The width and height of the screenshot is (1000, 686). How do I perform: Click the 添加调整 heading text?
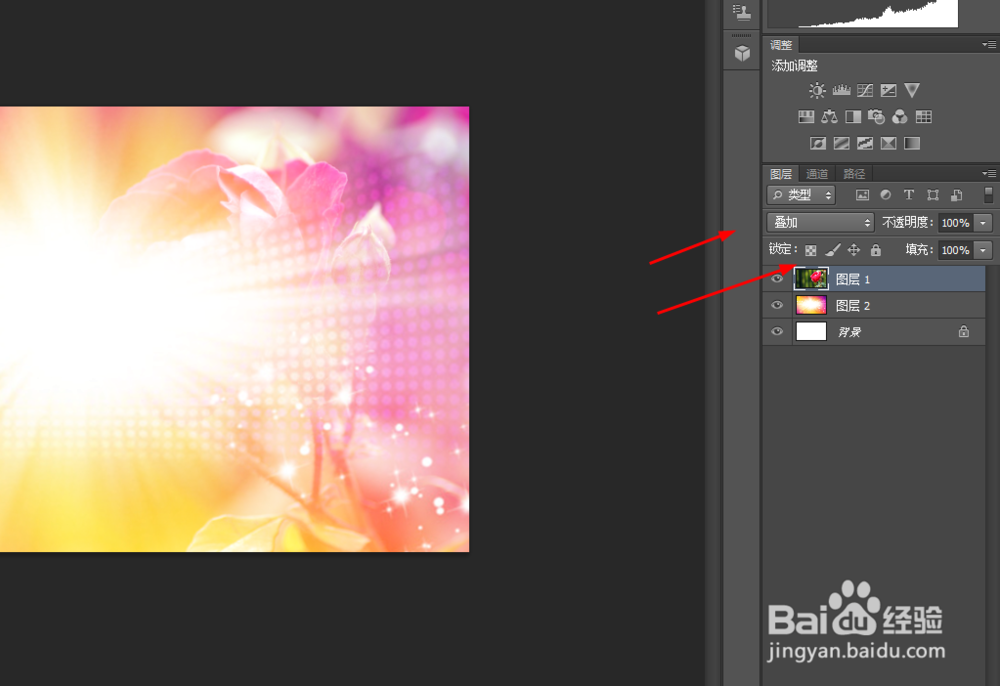point(795,66)
